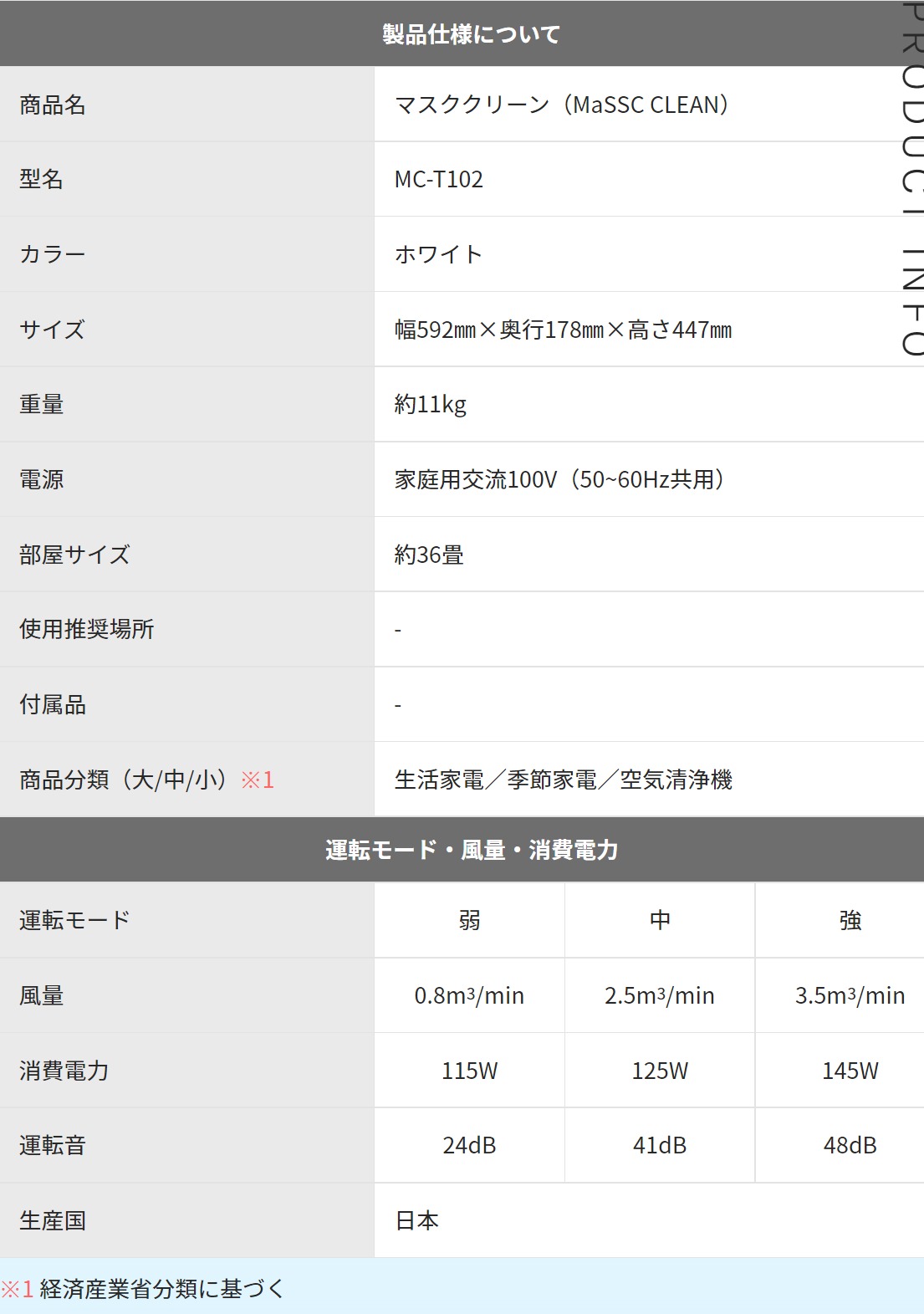This screenshot has height=1314, width=924.
Task: Click weight value 約11kg
Action: click(431, 405)
